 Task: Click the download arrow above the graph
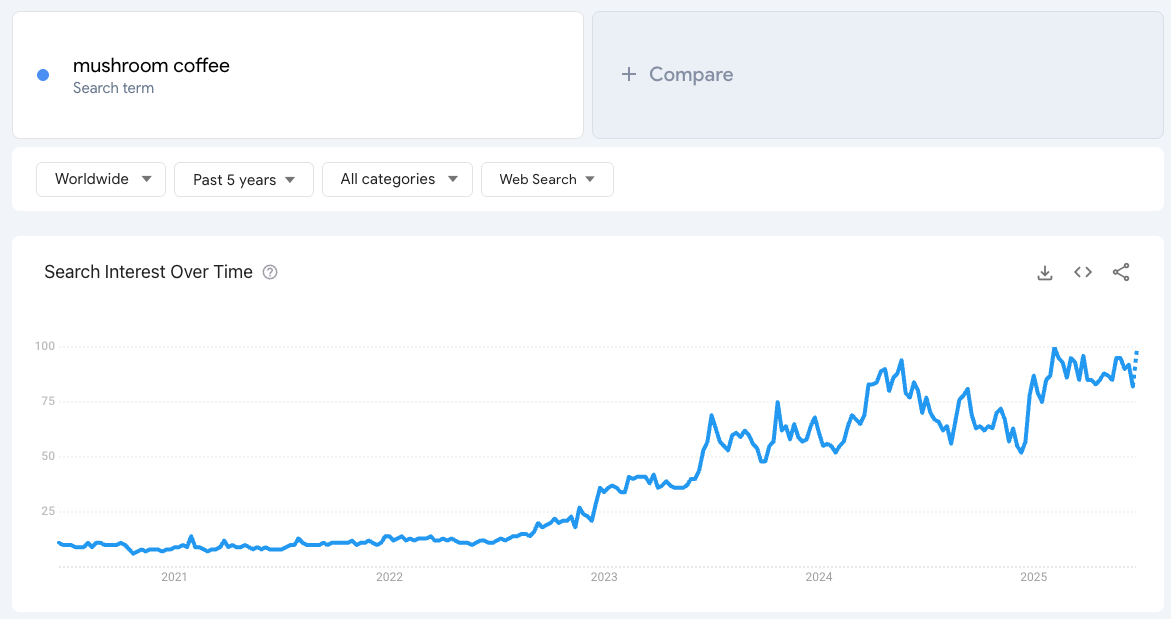coord(1044,272)
